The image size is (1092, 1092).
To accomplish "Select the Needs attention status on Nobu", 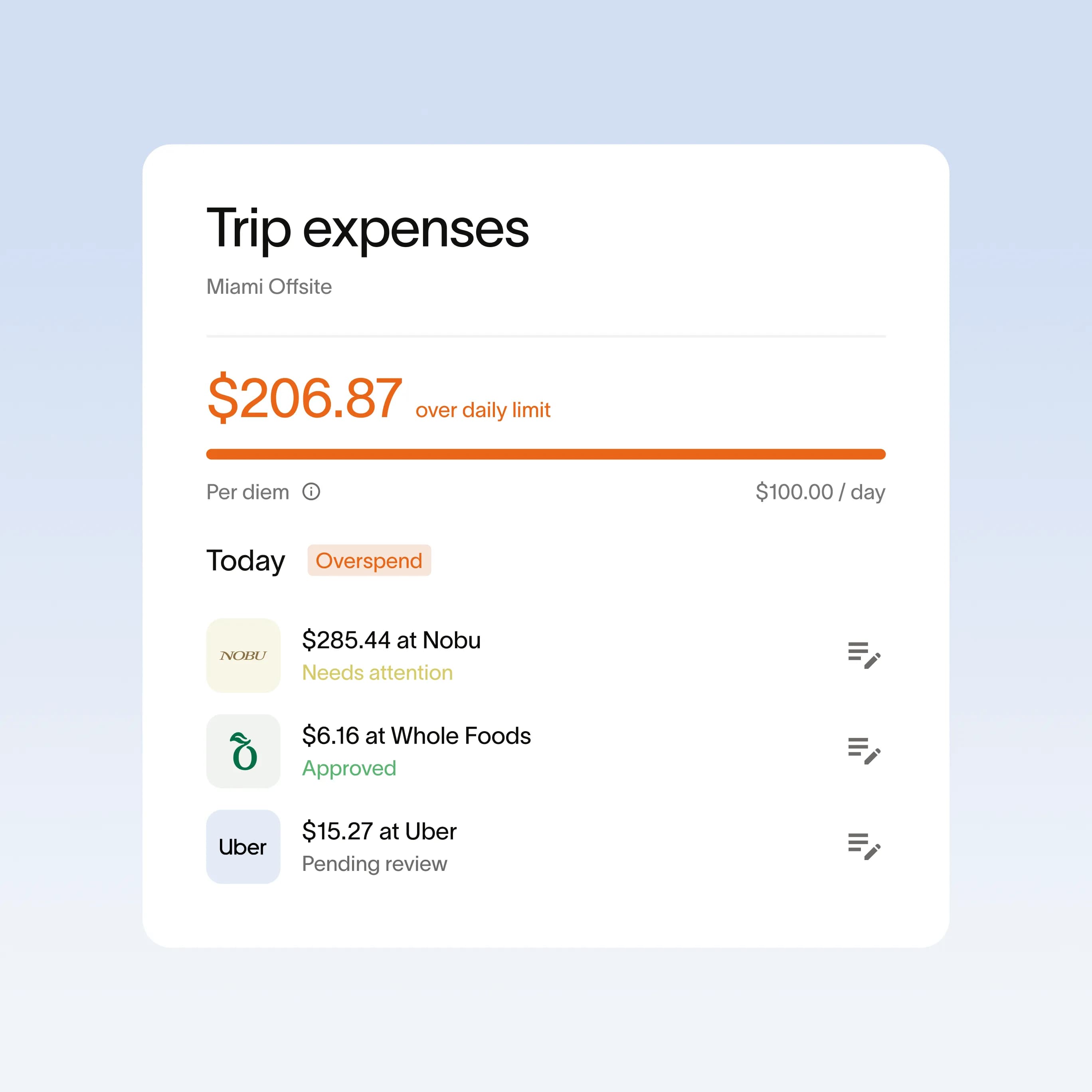I will point(377,673).
